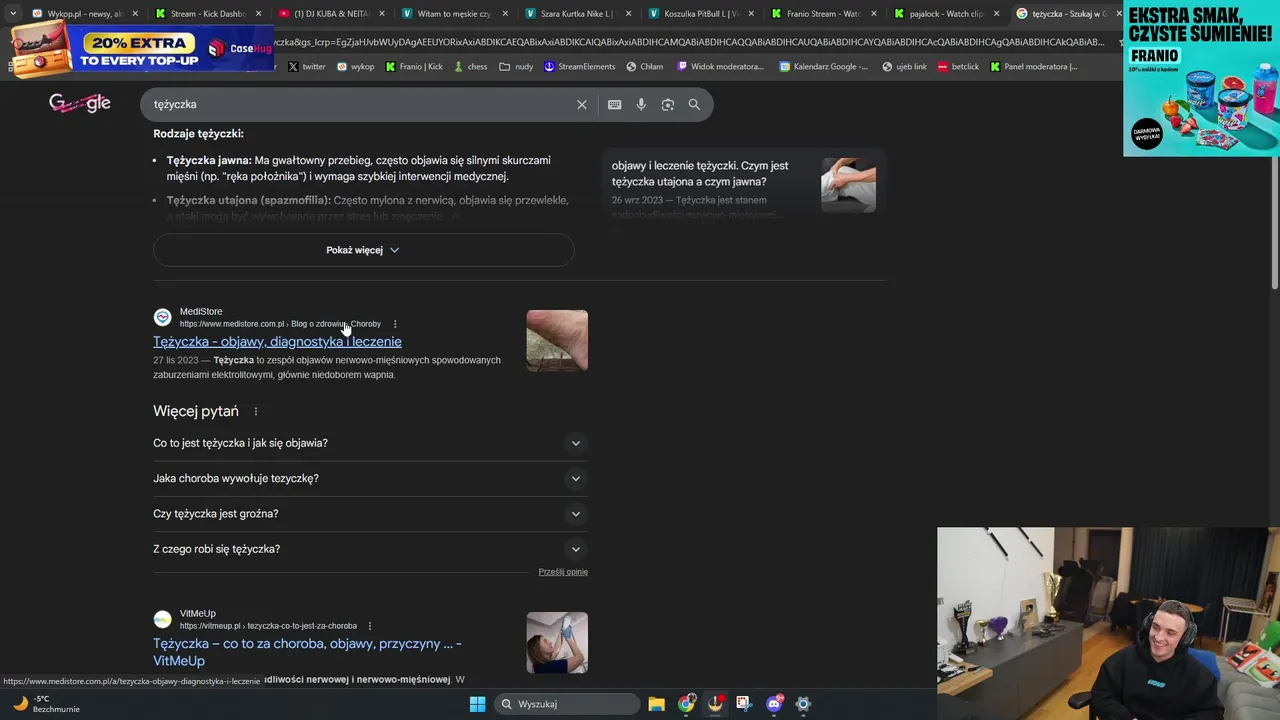Open Discord from taskbar
This screenshot has height=720, width=1280.
pyautogui.click(x=774, y=704)
